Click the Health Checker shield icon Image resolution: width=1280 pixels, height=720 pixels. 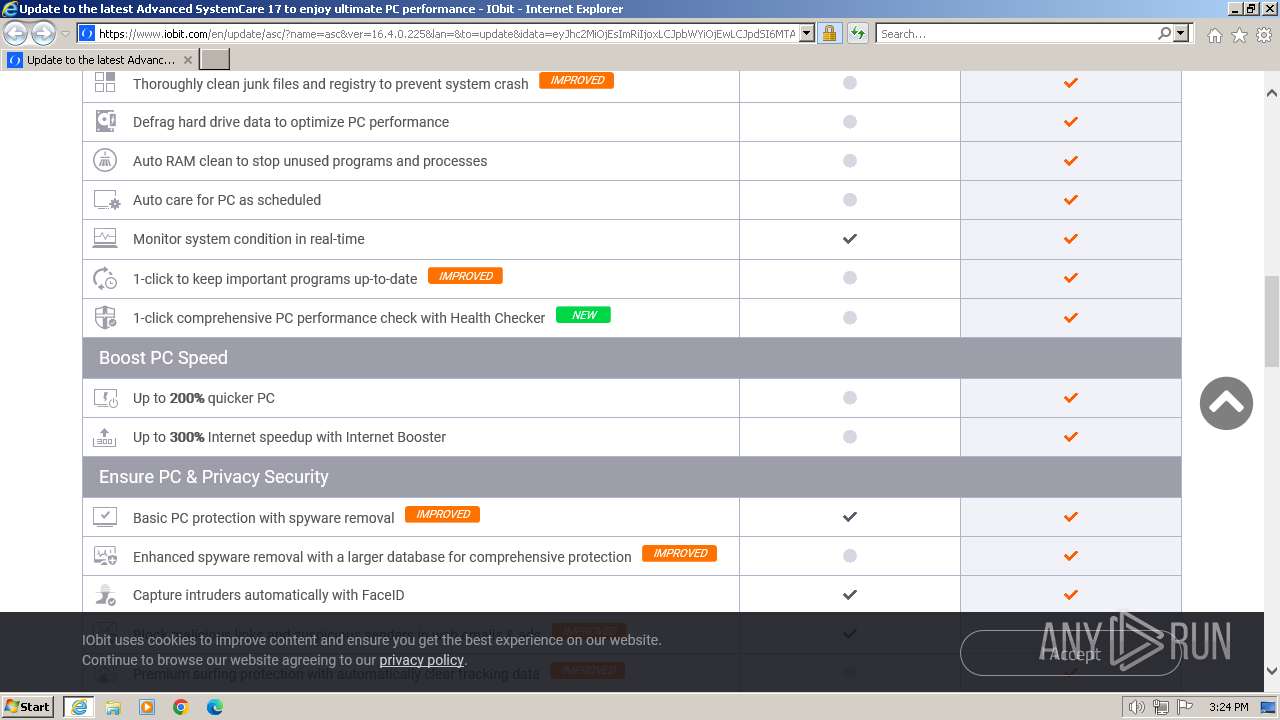(x=105, y=317)
